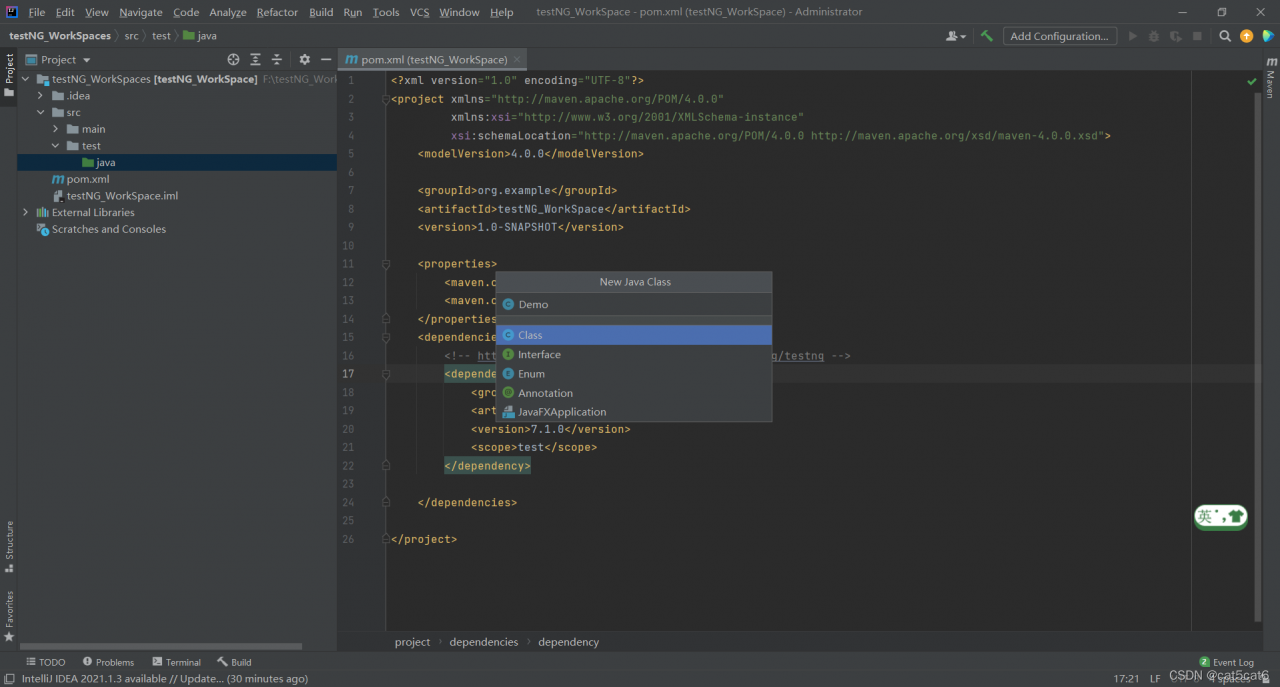Screen dimensions: 1280x687
Task: Open the Navigate menu
Action: coord(141,12)
